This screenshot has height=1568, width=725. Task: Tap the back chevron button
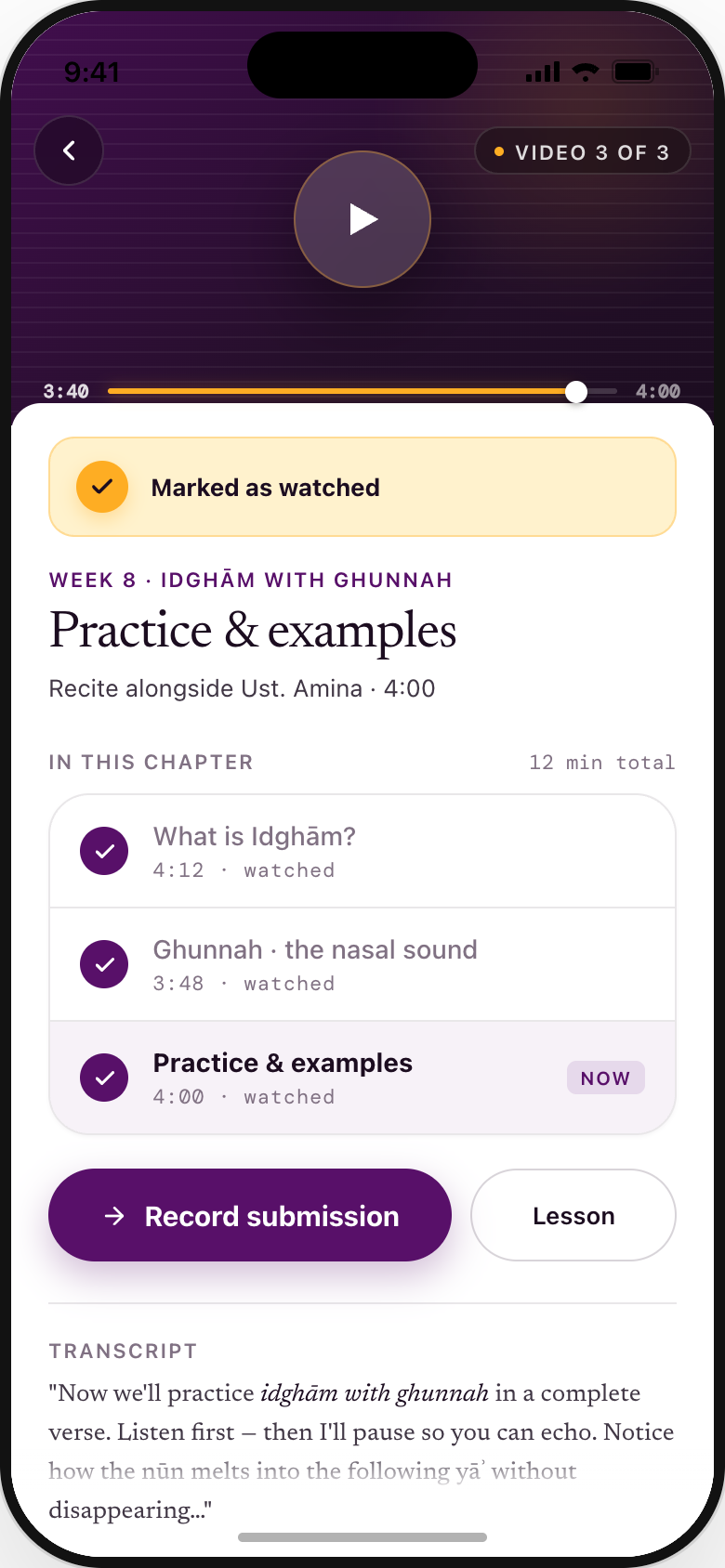69,150
